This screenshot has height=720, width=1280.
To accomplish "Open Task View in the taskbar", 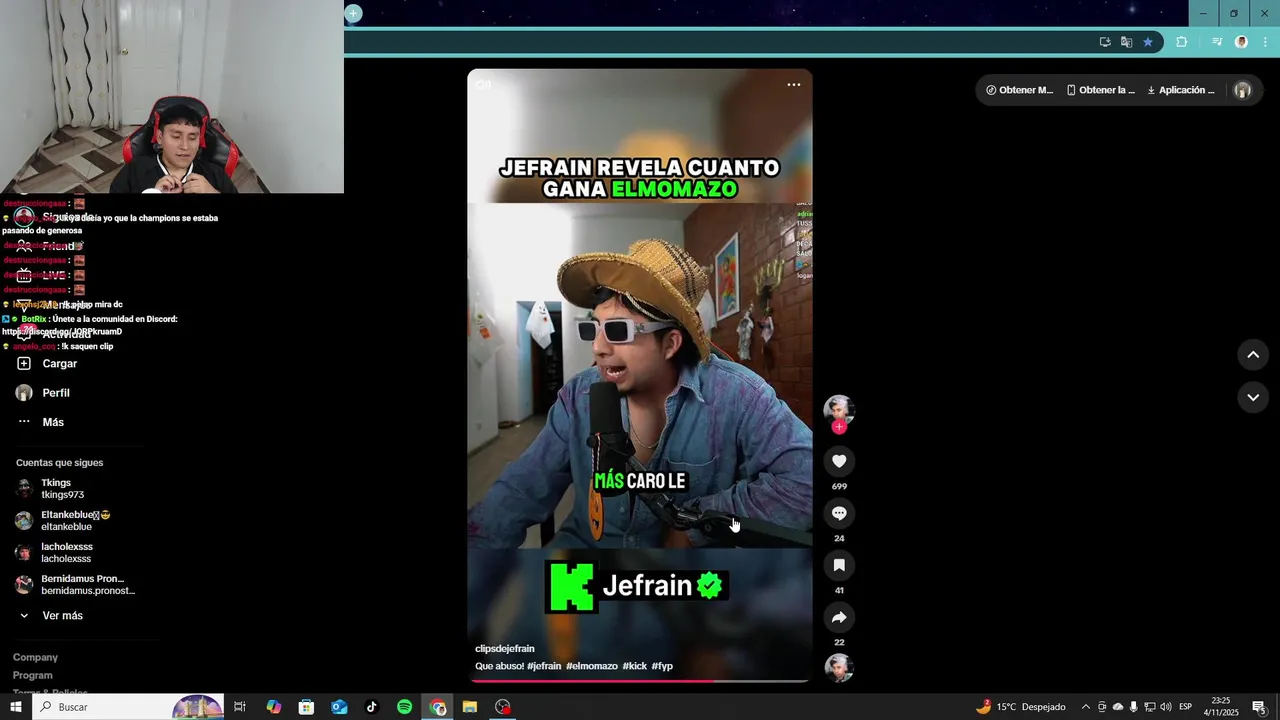I will point(240,707).
